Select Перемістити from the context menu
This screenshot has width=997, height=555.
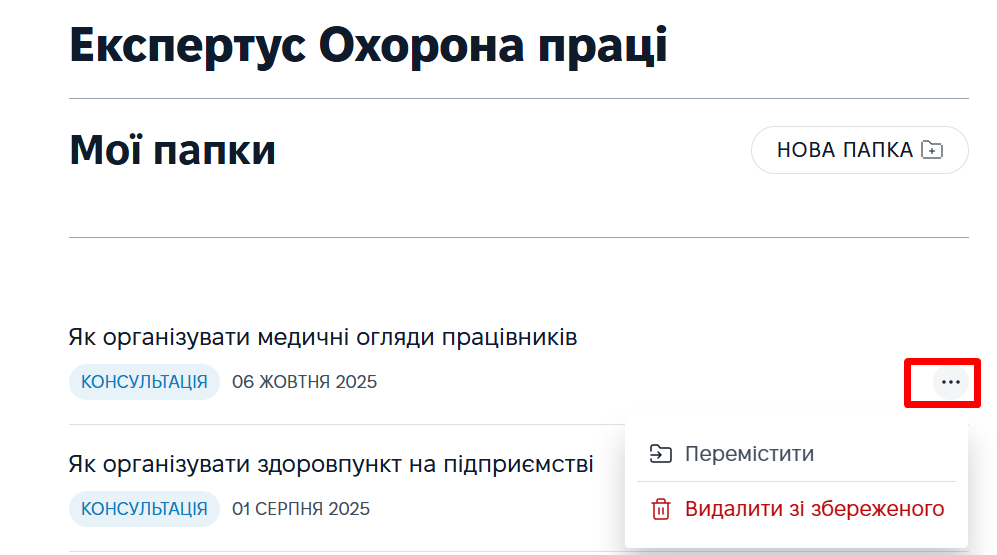point(749,454)
